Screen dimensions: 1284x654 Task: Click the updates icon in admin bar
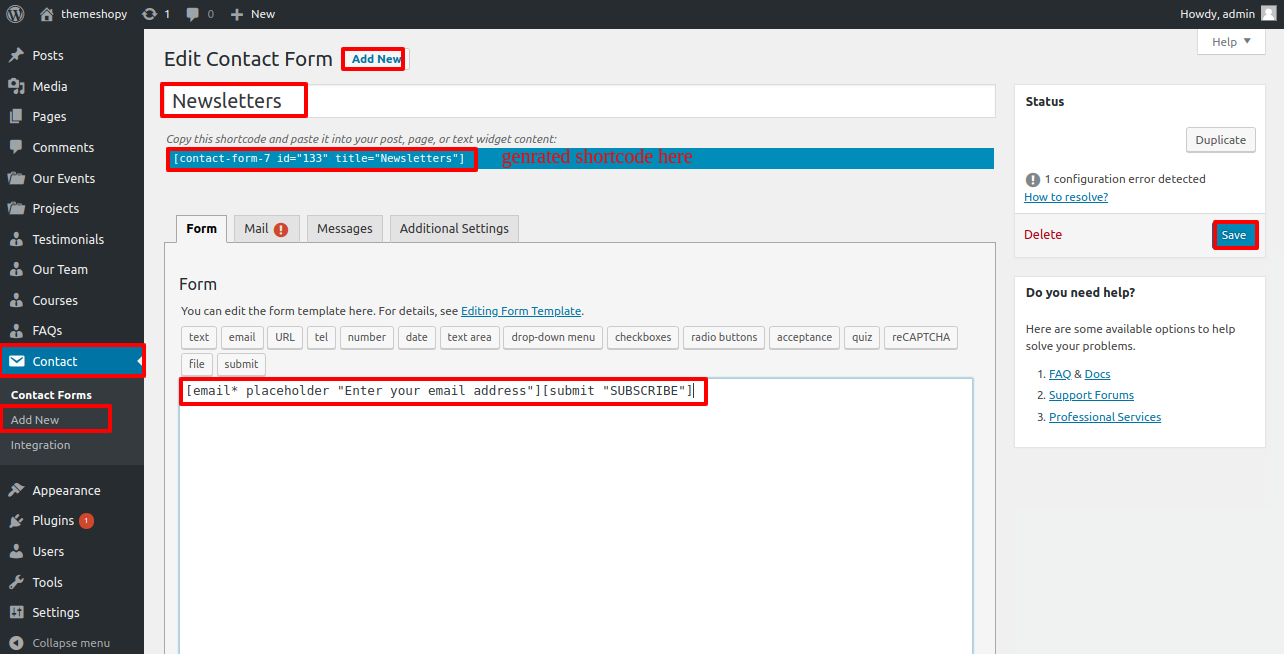coord(150,14)
